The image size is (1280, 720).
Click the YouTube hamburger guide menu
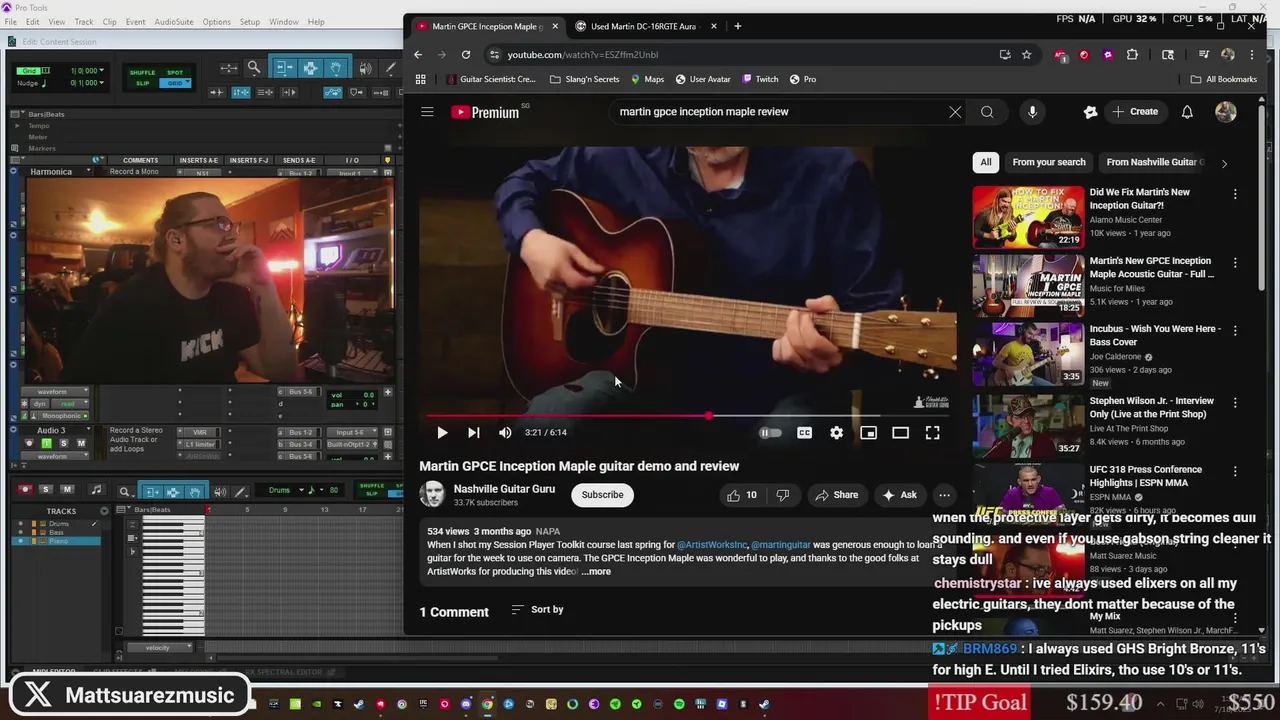pos(427,112)
